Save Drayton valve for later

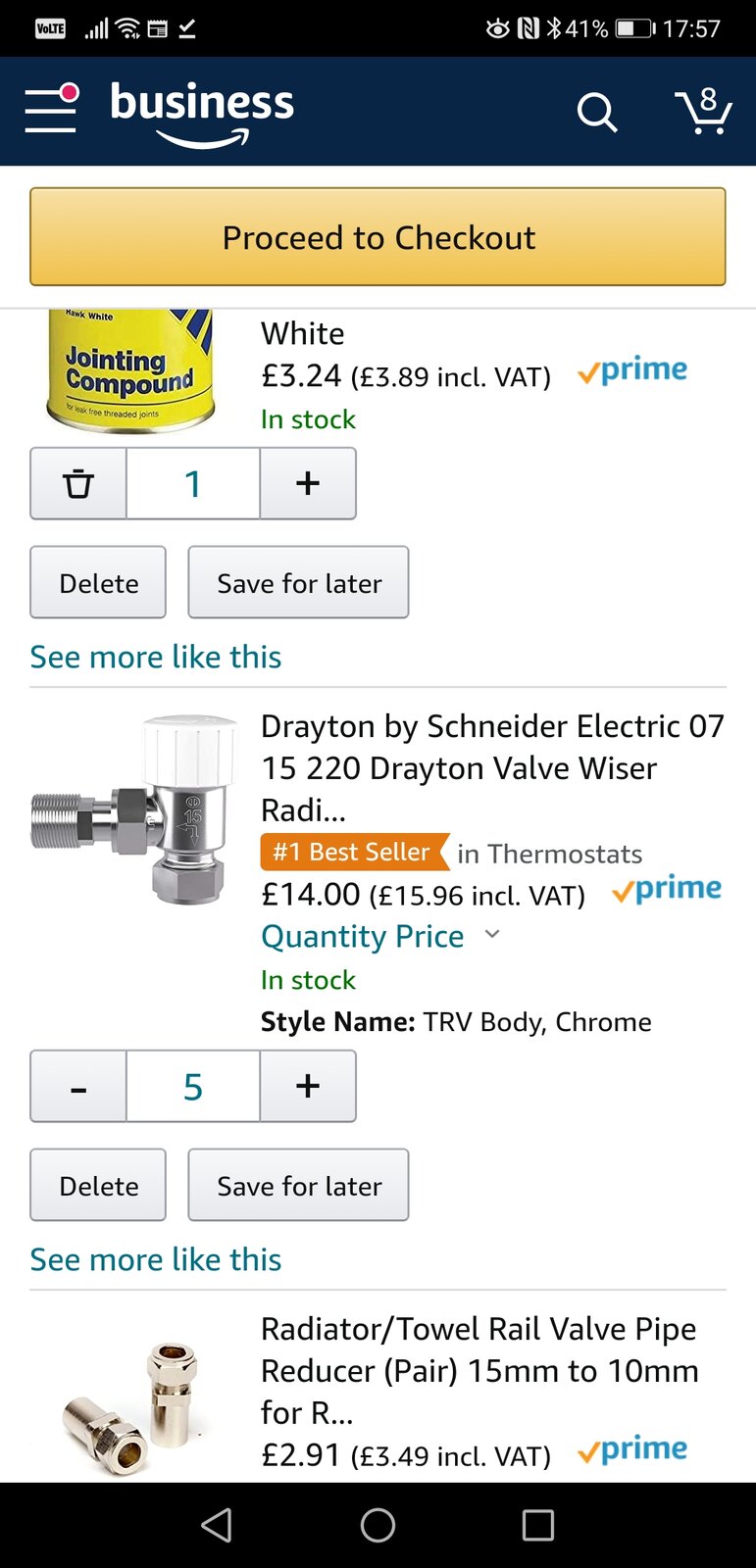[298, 1186]
